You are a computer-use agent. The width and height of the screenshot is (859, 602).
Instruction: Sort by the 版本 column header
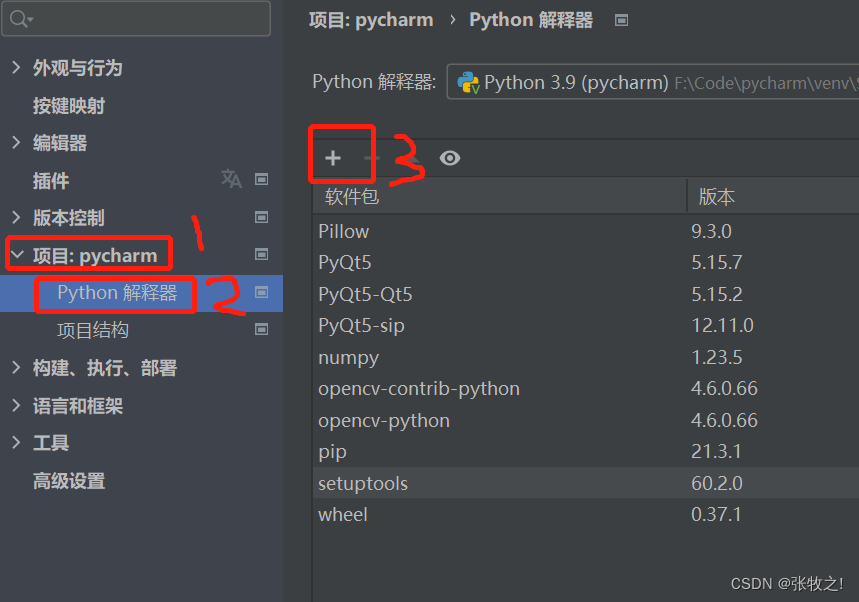click(774, 196)
